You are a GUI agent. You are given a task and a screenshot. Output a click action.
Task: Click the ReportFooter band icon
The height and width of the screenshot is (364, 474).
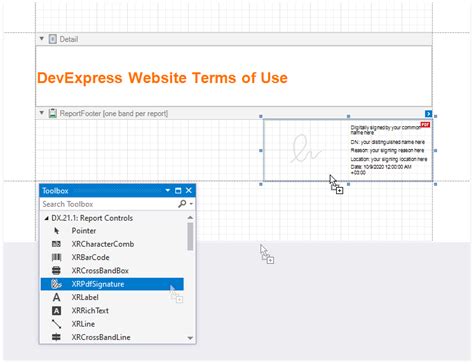(x=53, y=113)
